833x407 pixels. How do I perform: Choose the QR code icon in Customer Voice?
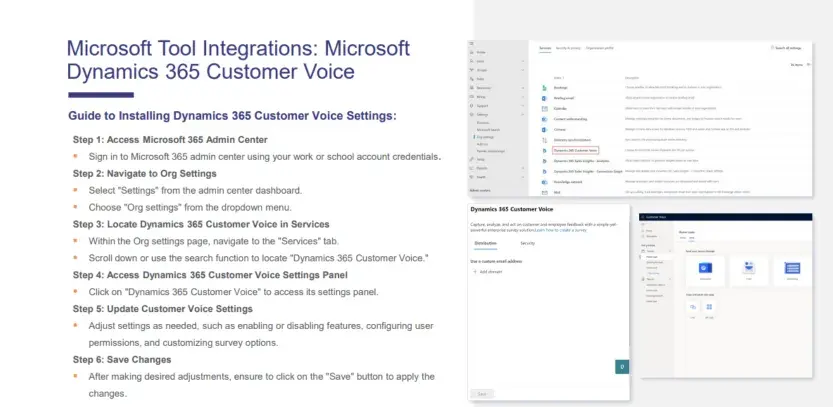click(x=709, y=307)
